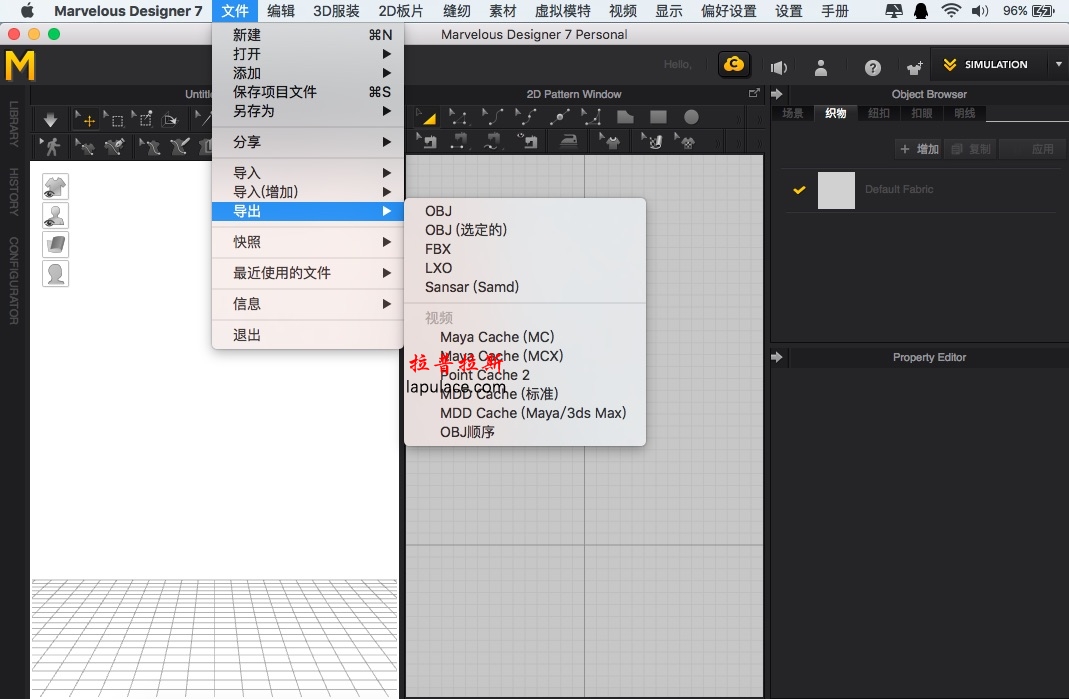Image resolution: width=1069 pixels, height=699 pixels.
Task: Open the SIMULATION mode dropdown arrow
Action: [x=1059, y=65]
